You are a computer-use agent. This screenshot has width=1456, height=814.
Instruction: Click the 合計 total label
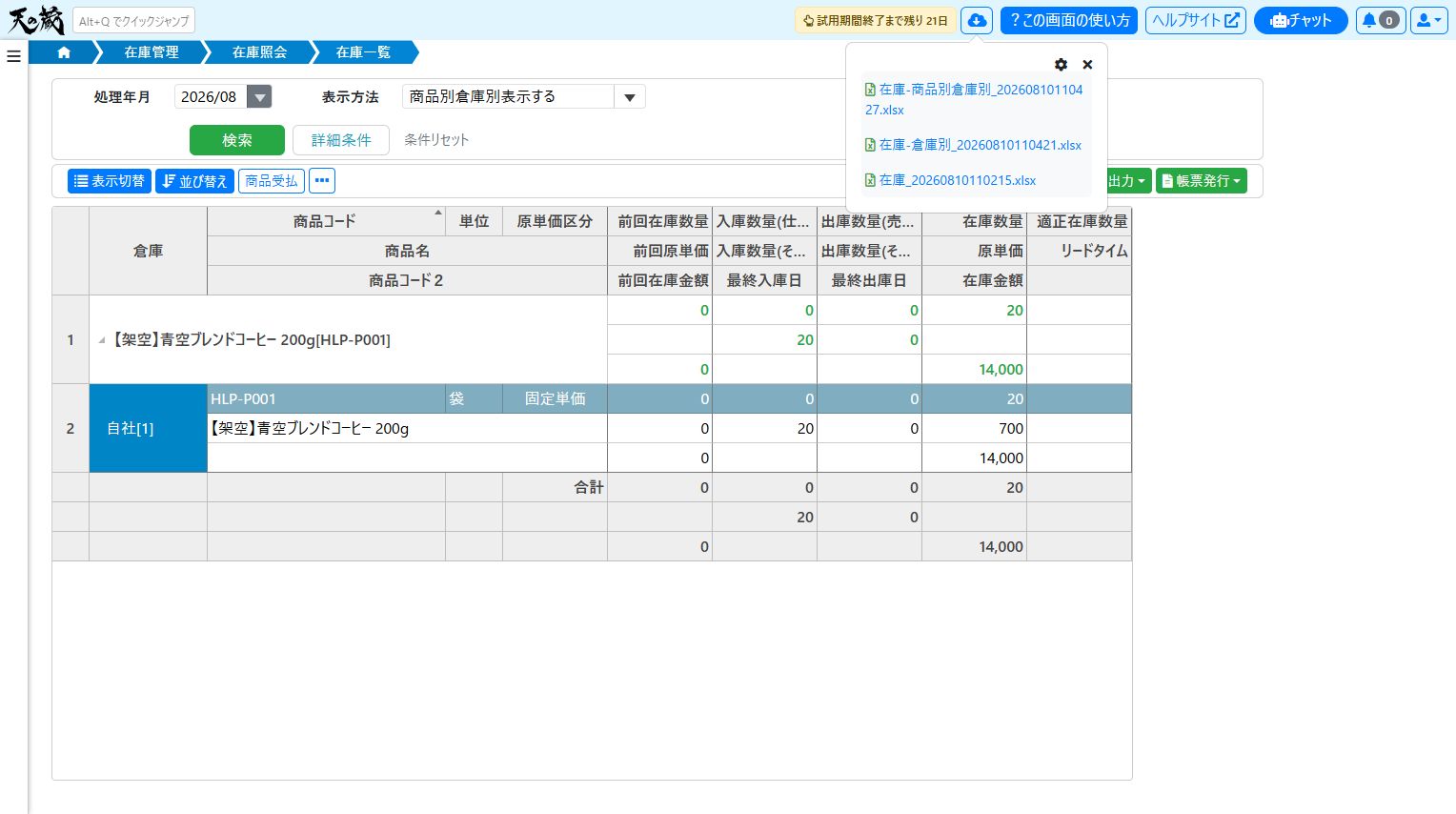click(589, 487)
